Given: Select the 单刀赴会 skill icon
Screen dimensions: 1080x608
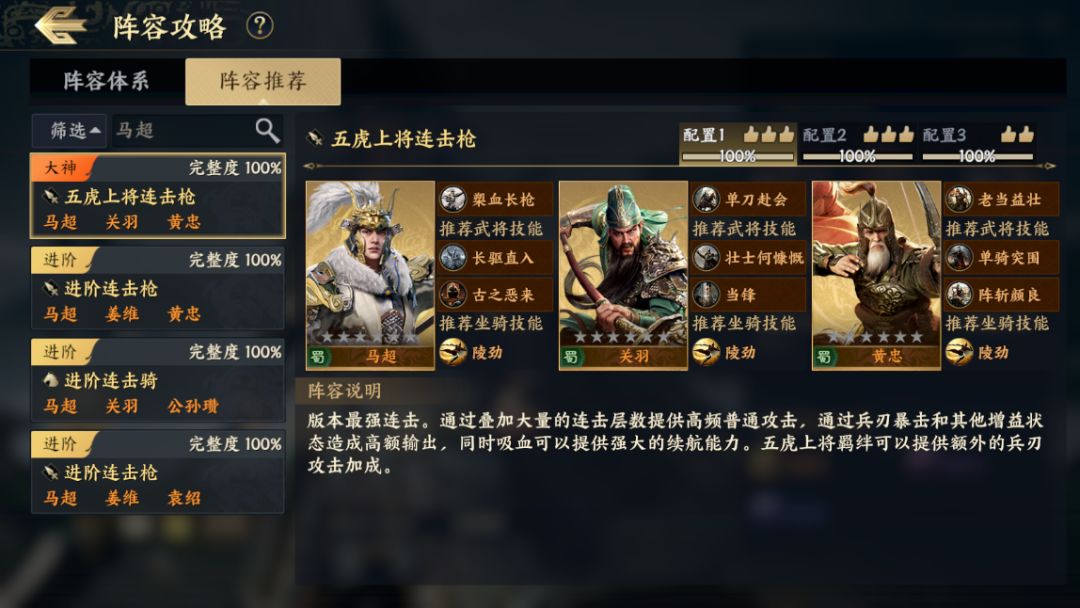Looking at the screenshot, I should [x=705, y=200].
